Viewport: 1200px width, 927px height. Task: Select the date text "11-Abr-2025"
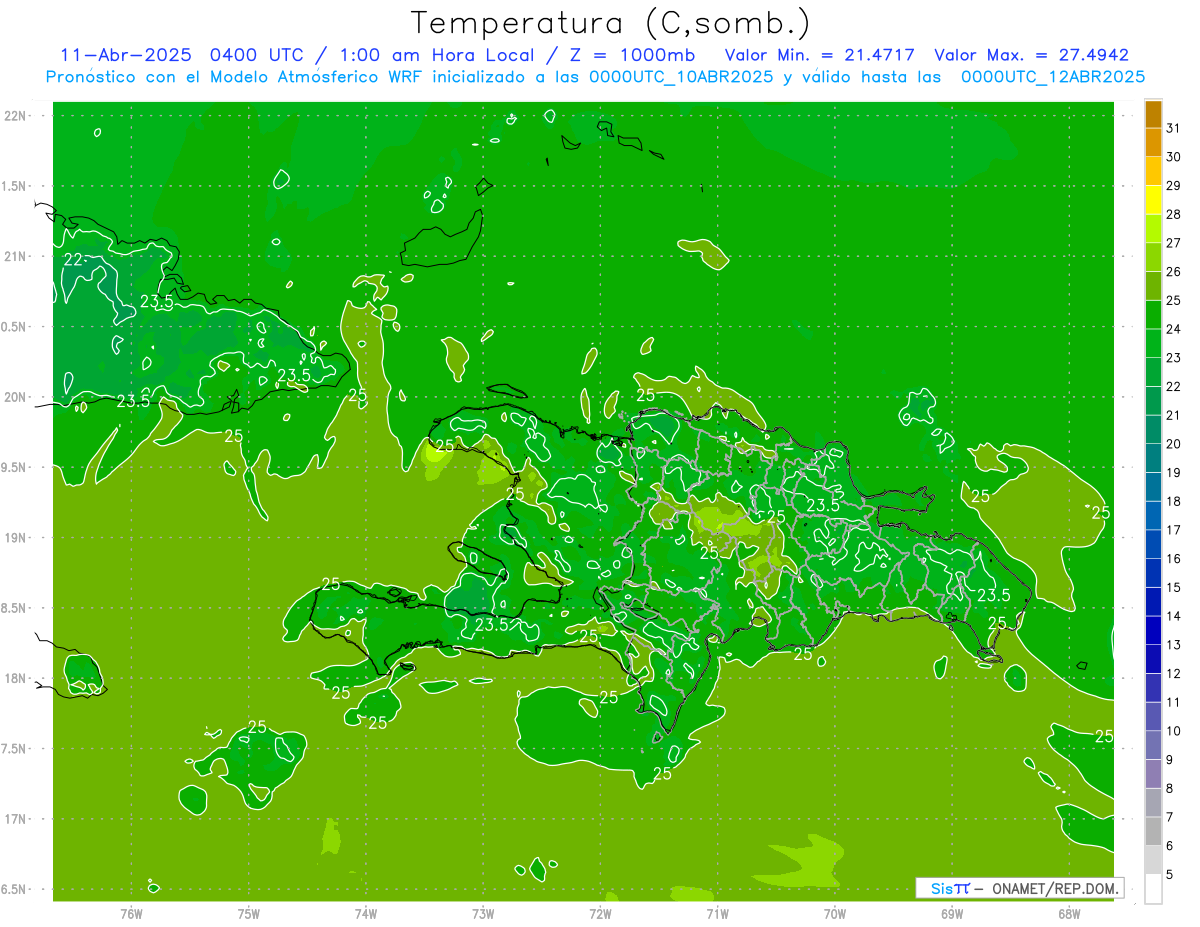pos(127,55)
